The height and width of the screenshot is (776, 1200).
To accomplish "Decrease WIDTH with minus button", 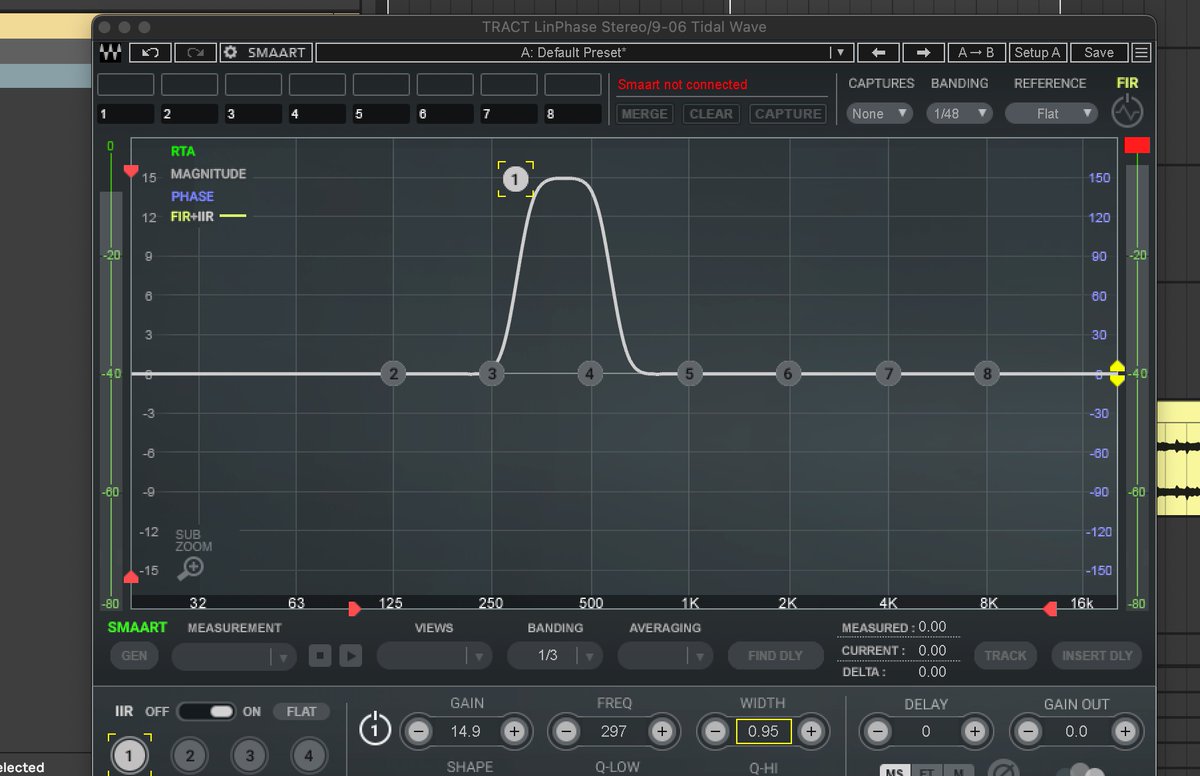I will coord(716,732).
